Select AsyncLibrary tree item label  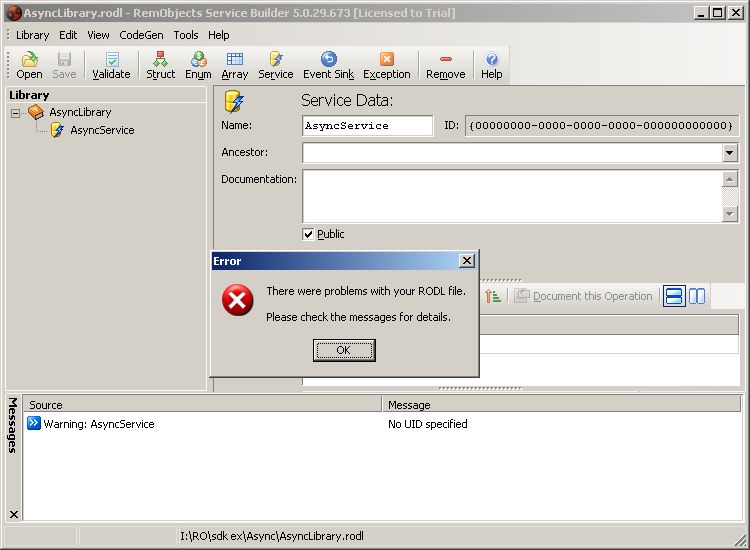pos(80,112)
